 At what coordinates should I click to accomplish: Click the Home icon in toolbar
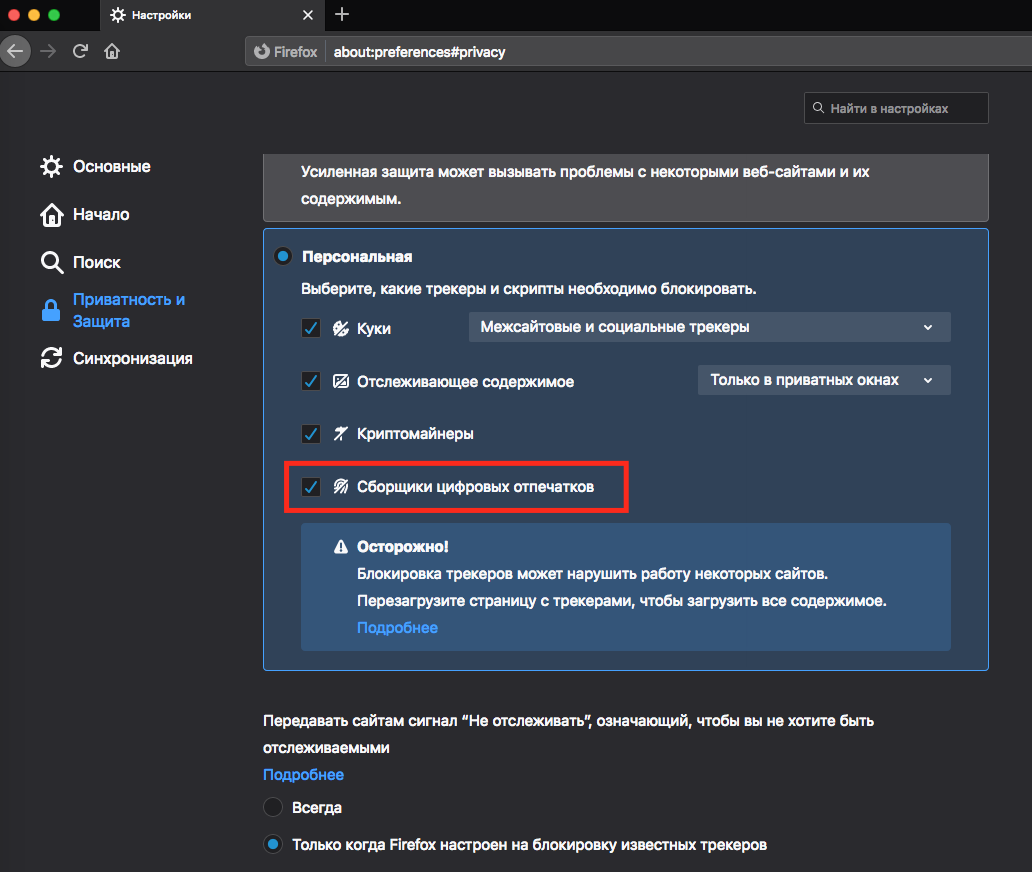(x=112, y=51)
